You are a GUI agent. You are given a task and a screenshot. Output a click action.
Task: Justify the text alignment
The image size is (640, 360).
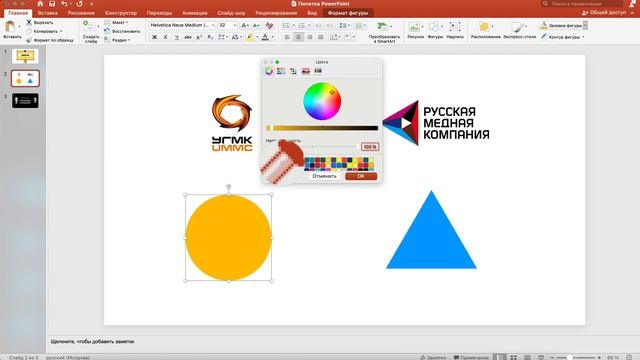click(321, 37)
